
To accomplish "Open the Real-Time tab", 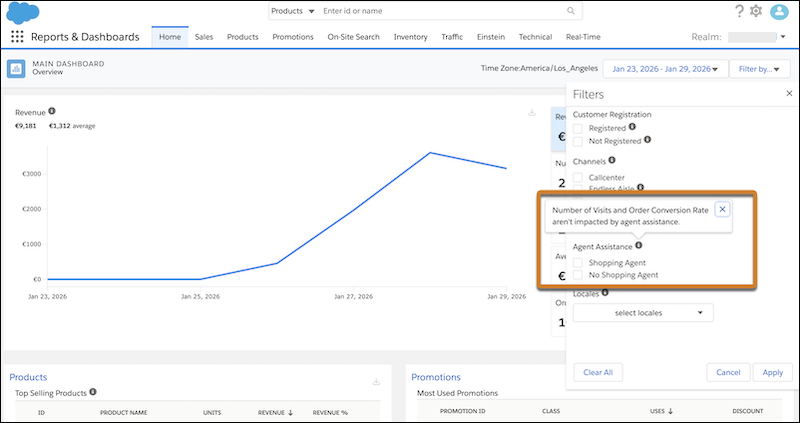I will coord(583,37).
